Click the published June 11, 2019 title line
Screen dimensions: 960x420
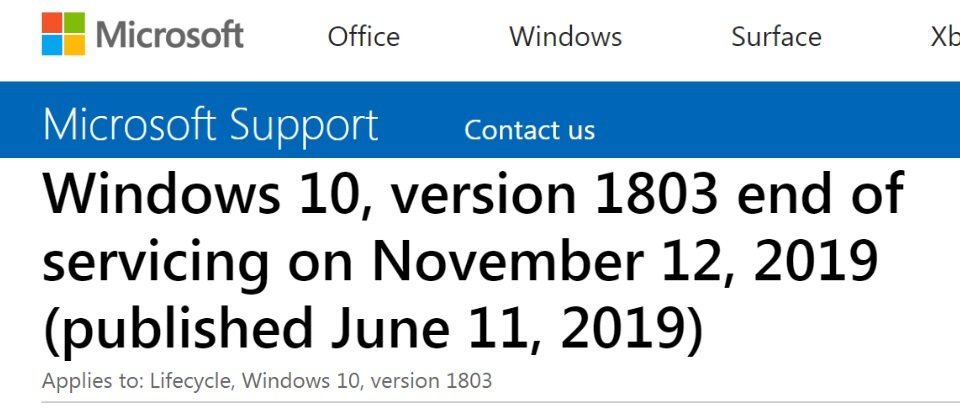[373, 331]
